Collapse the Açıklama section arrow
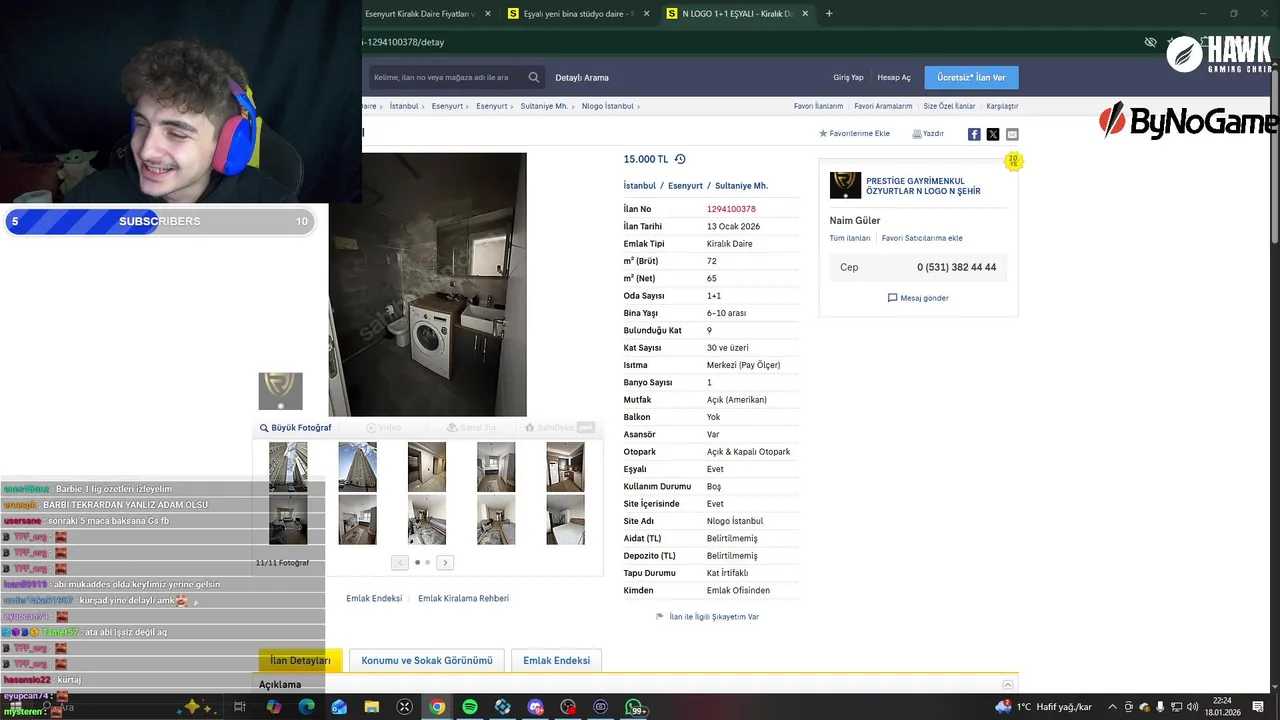 1008,685
